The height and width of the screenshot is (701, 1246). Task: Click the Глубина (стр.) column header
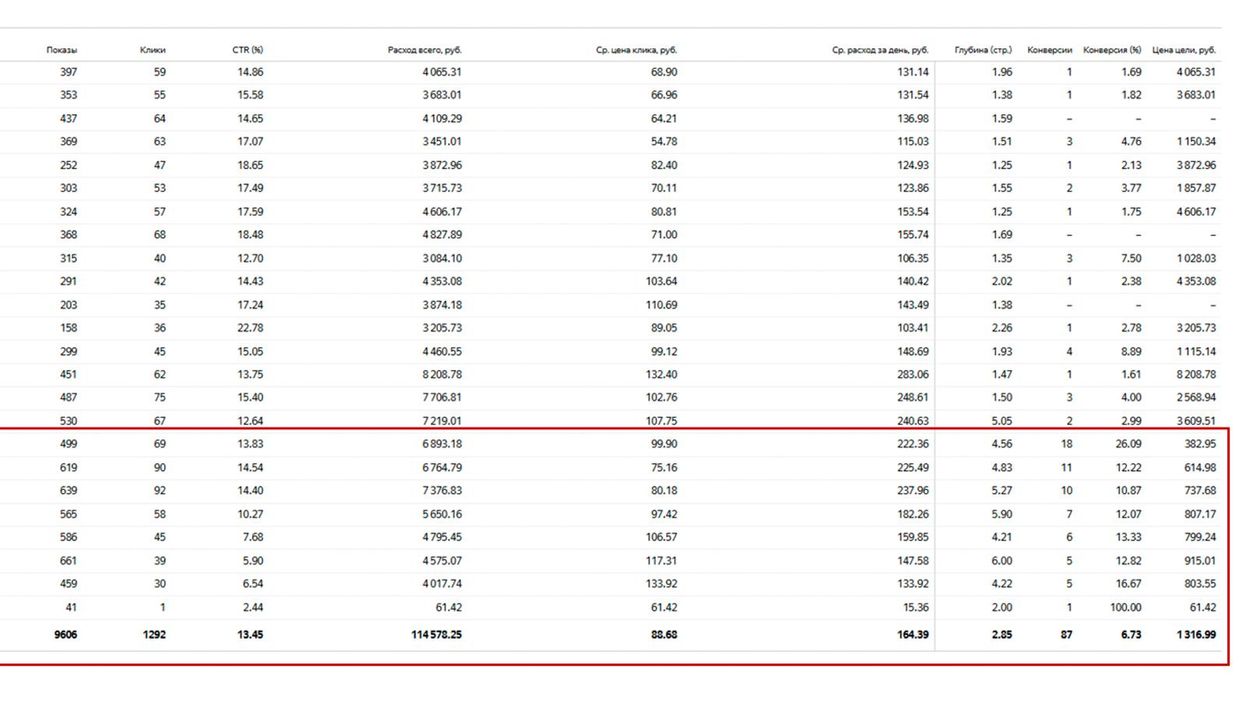click(x=983, y=50)
